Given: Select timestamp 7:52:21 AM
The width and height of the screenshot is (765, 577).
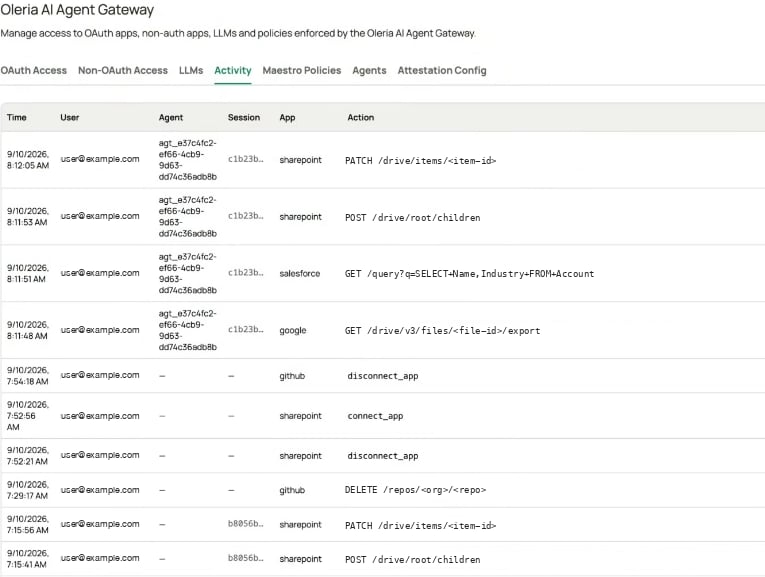Looking at the screenshot, I should pos(28,456).
